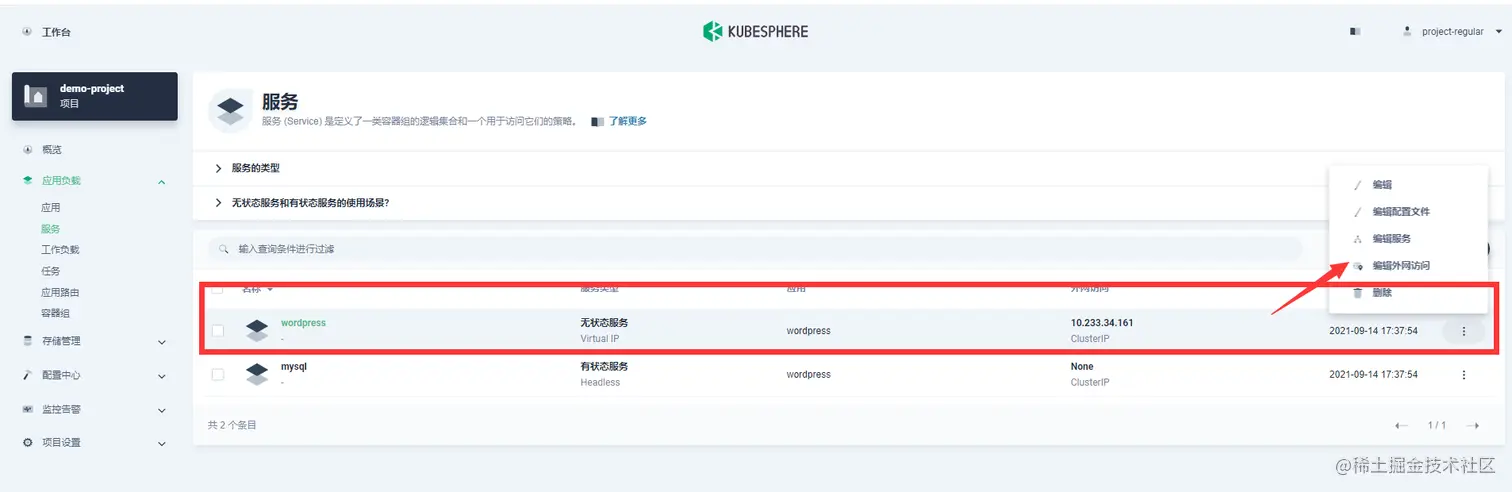Open 应用 in the sidebar
This screenshot has width=1512, height=492.
[x=51, y=208]
